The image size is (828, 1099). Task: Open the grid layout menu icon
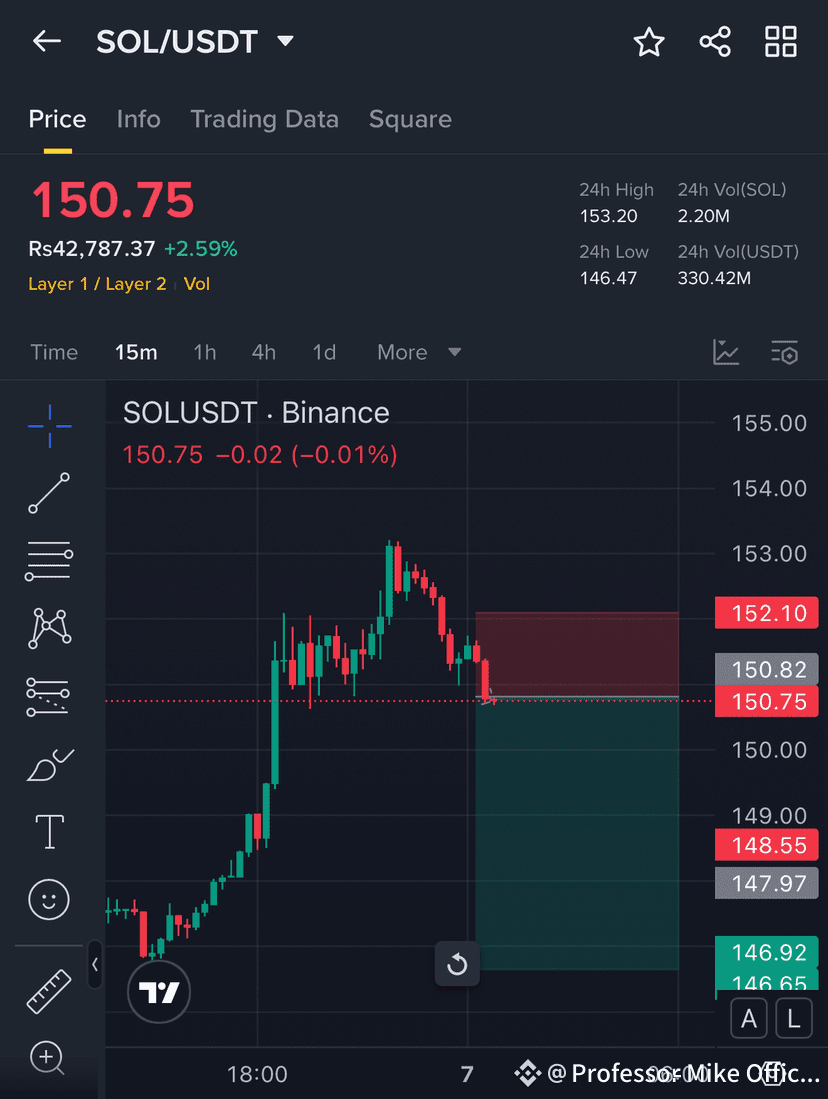pyautogui.click(x=780, y=42)
